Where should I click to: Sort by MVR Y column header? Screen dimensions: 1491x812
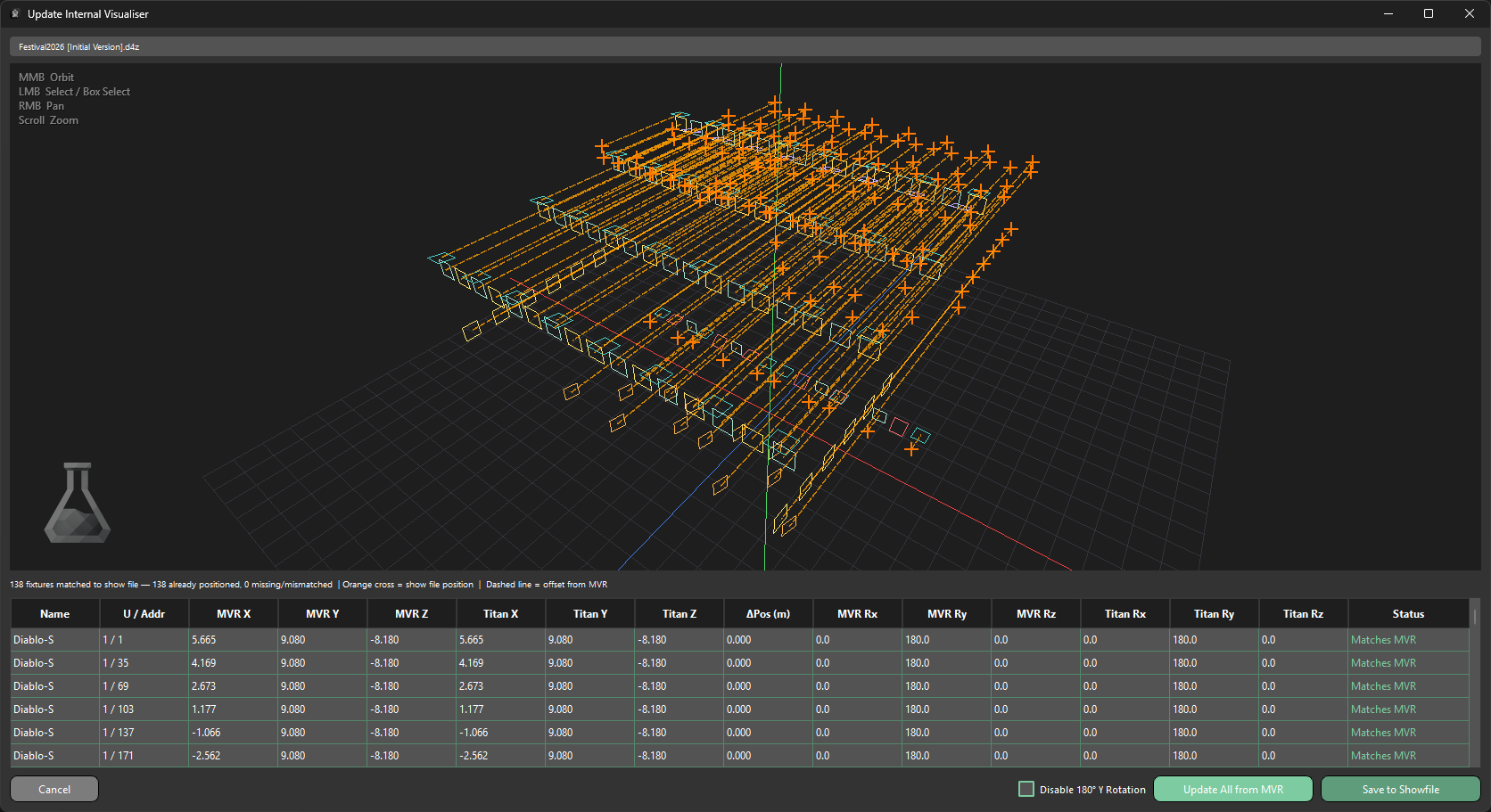(x=323, y=613)
